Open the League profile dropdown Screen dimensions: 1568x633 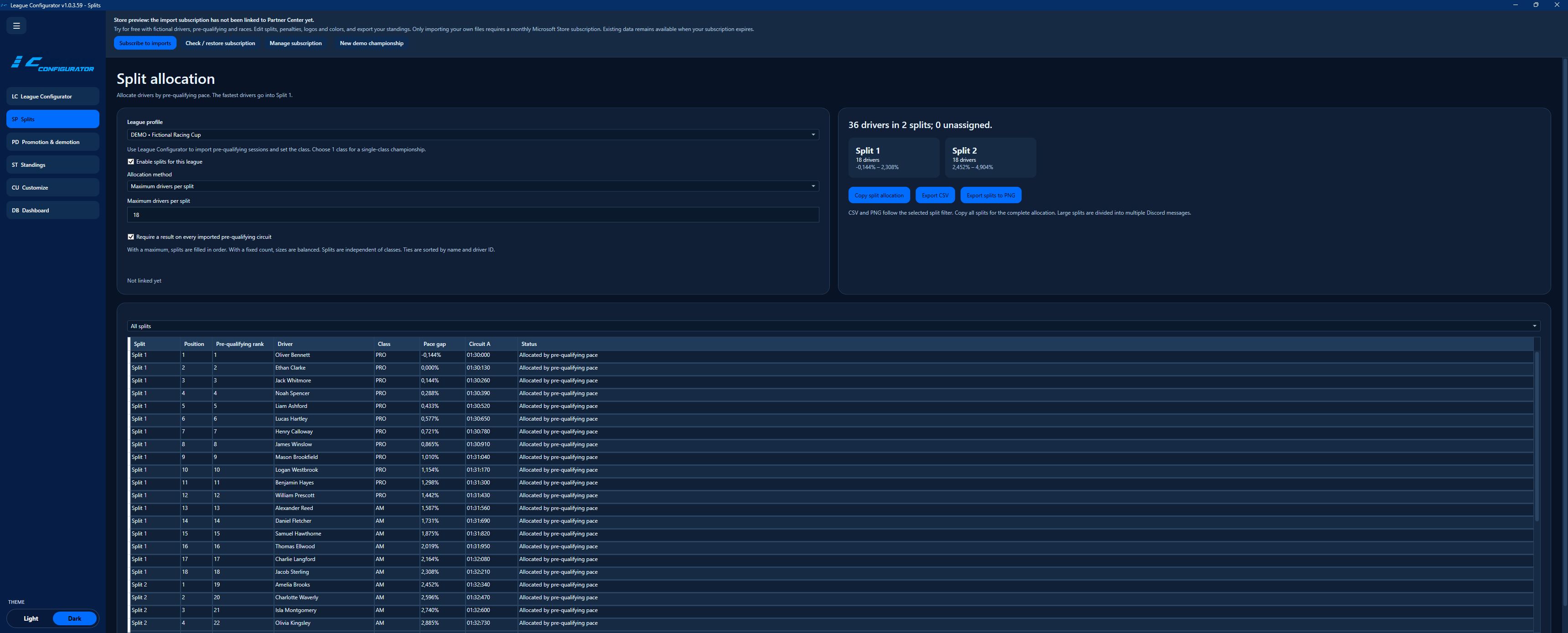473,134
